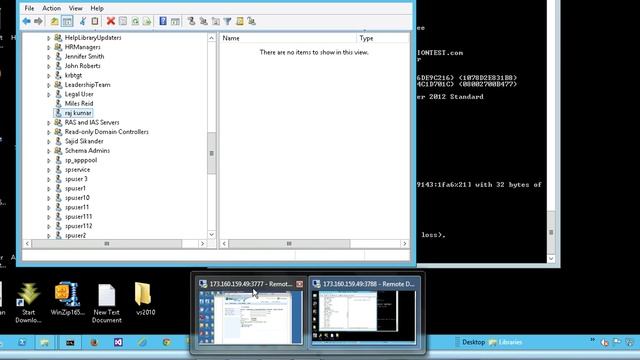Screen dimensions: 640x360
Task: Click the Forward arrow in the toolbar
Action: point(38,21)
